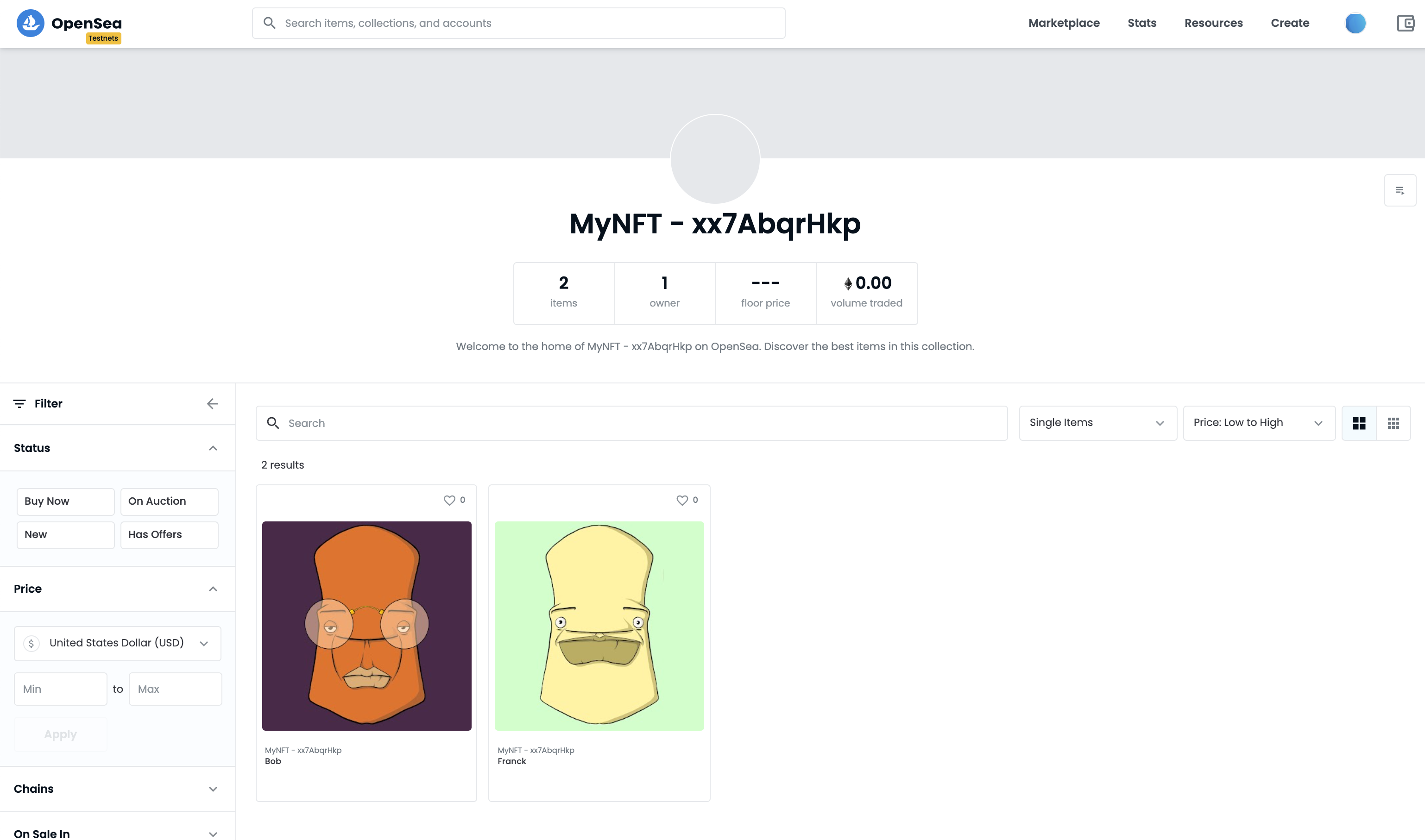1425x840 pixels.
Task: Open the Stats menu
Action: pyautogui.click(x=1141, y=23)
